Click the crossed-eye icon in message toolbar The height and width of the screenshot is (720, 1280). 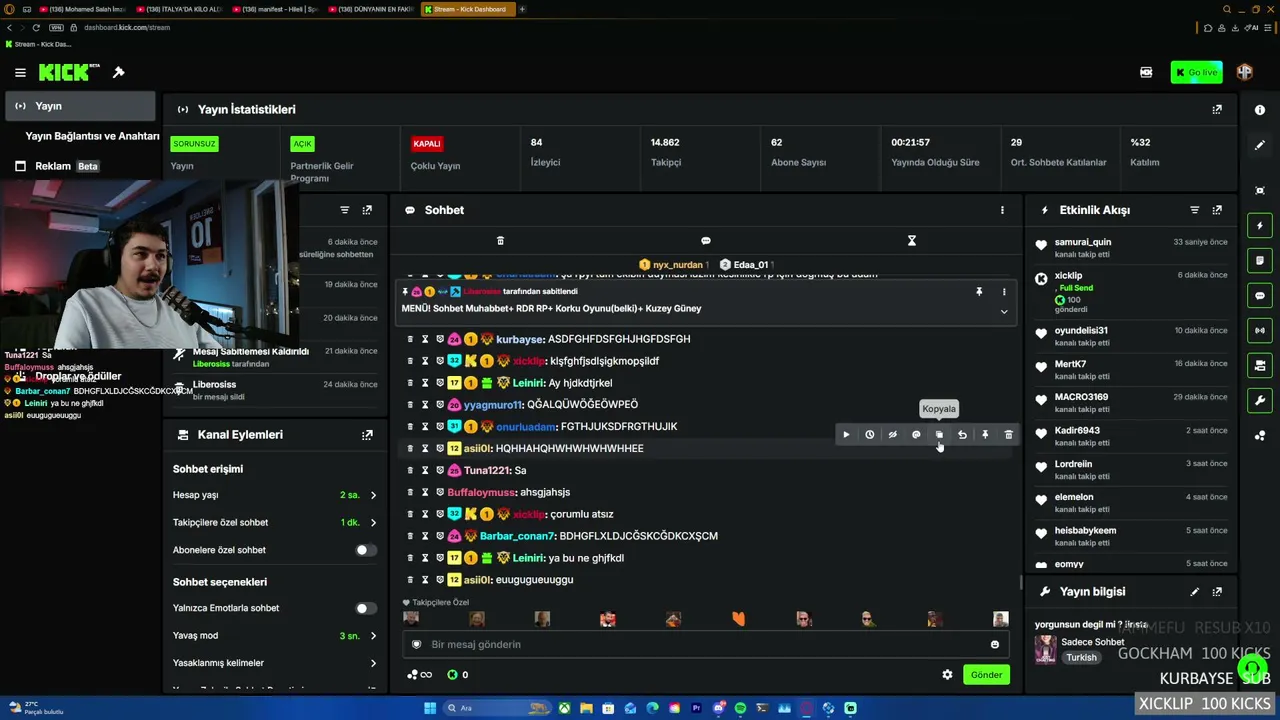[x=893, y=435]
